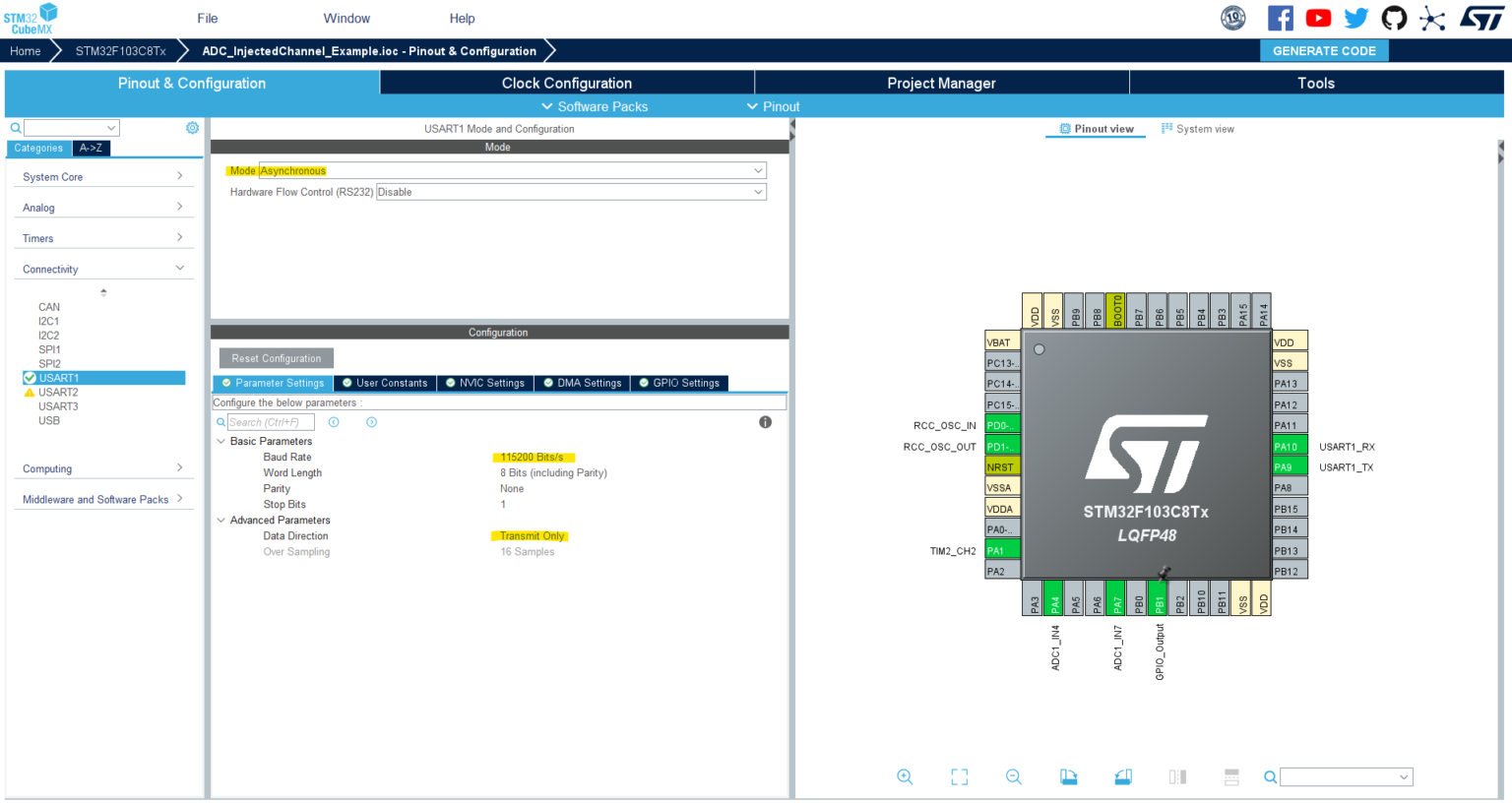Viewport: 1512px width, 803px height.
Task: Collapse the Basic Parameters section
Action: click(220, 441)
